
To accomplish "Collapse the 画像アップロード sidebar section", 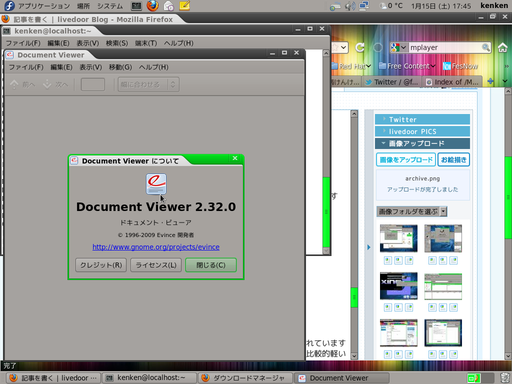I will click(x=422, y=144).
